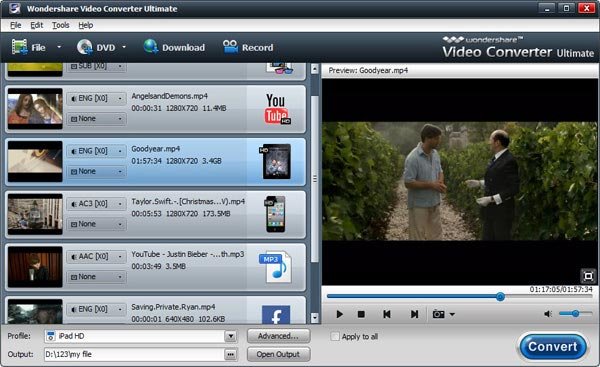Select the Saving.Private.Ryan.mp4 thumbnail
This screenshot has width=600, height=367.
click(35, 312)
